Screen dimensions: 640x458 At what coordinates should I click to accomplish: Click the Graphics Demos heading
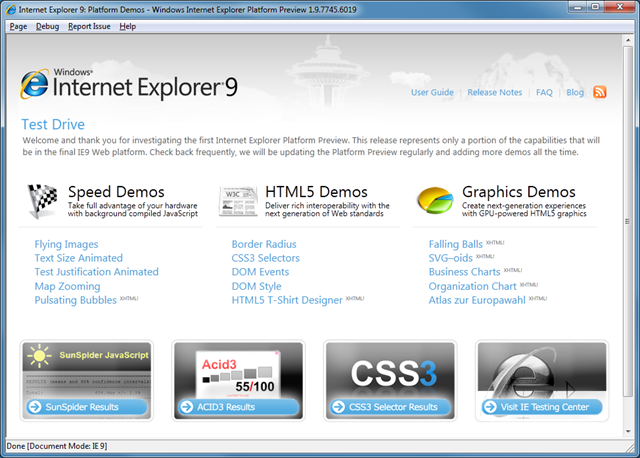pos(519,191)
